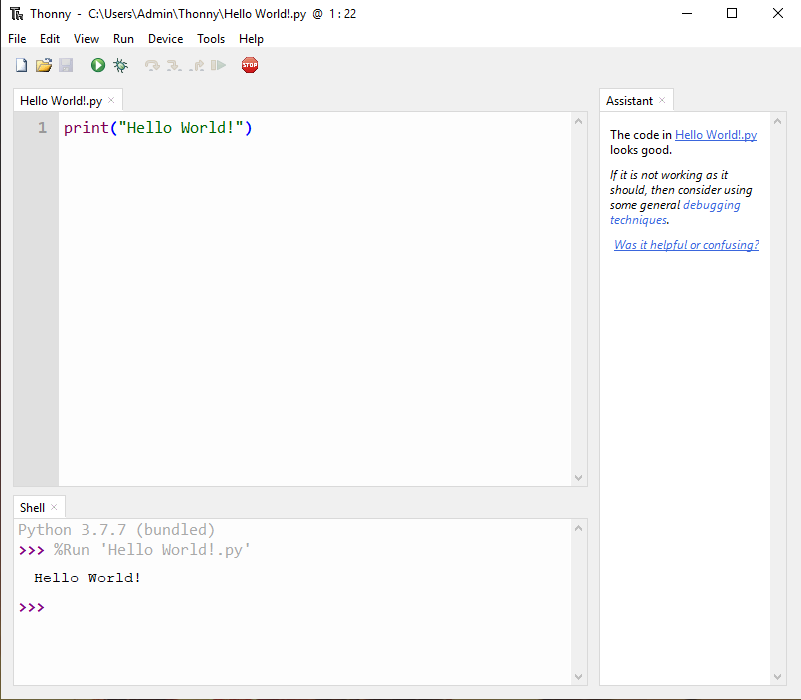Click the editor scrollbar down arrow

578,478
